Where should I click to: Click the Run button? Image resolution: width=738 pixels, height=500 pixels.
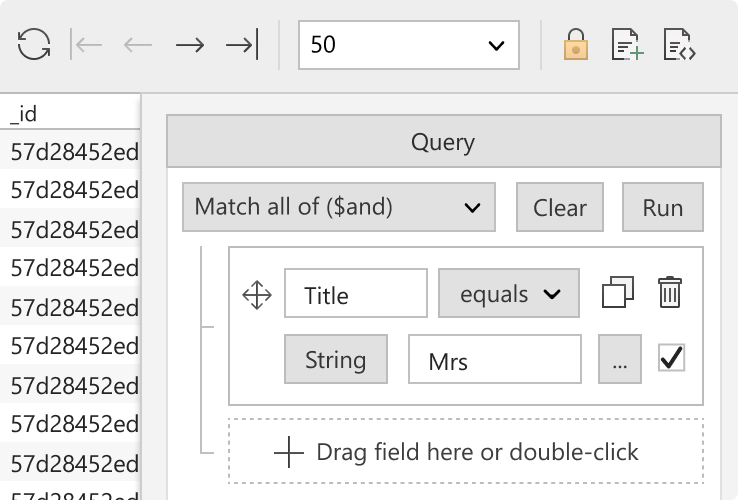[663, 207]
